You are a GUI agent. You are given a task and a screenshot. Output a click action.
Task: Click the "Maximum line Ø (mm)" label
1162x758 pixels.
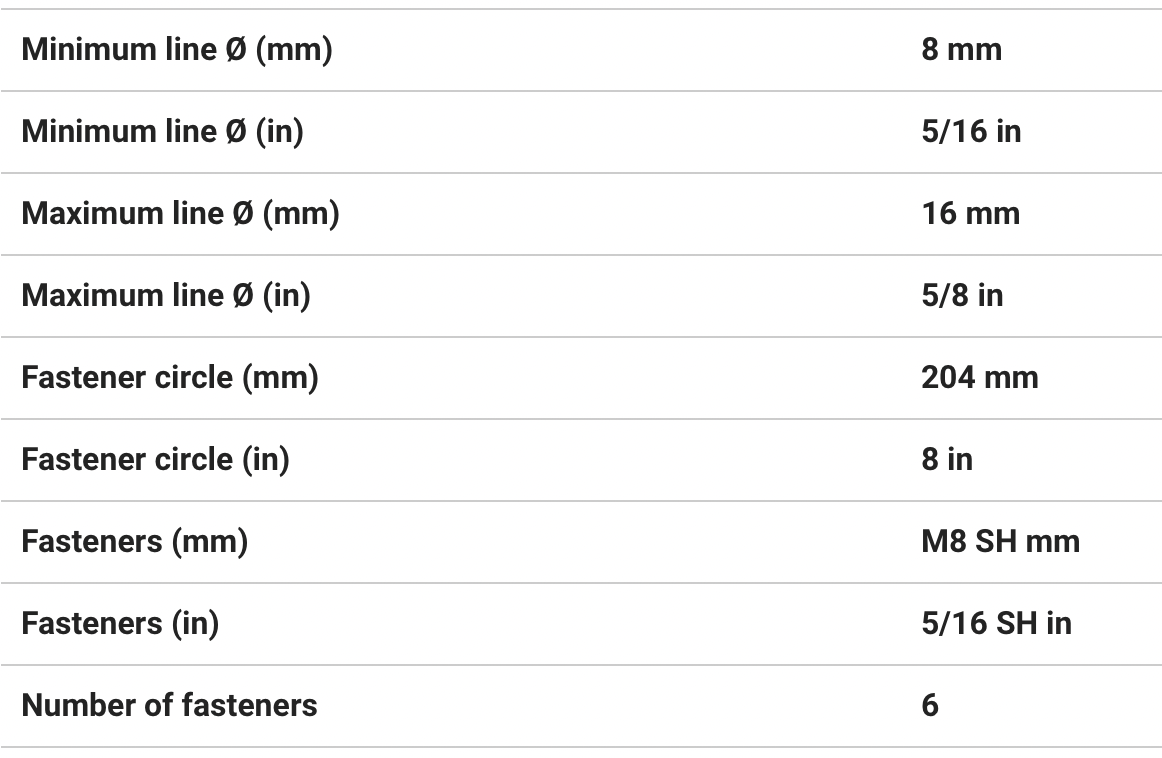coord(180,214)
